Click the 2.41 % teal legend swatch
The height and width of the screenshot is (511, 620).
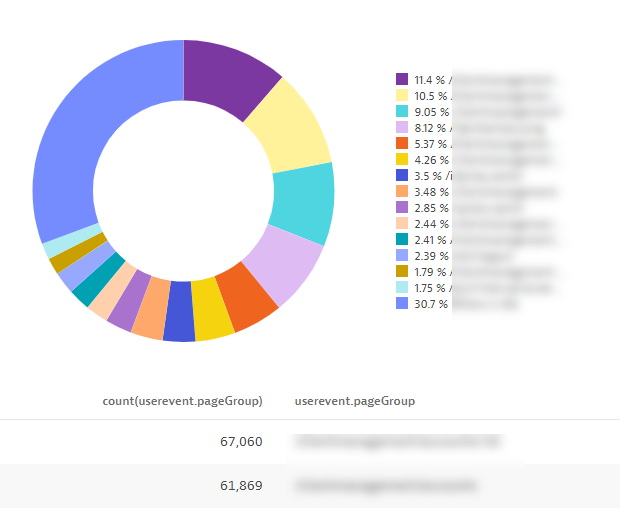(402, 240)
